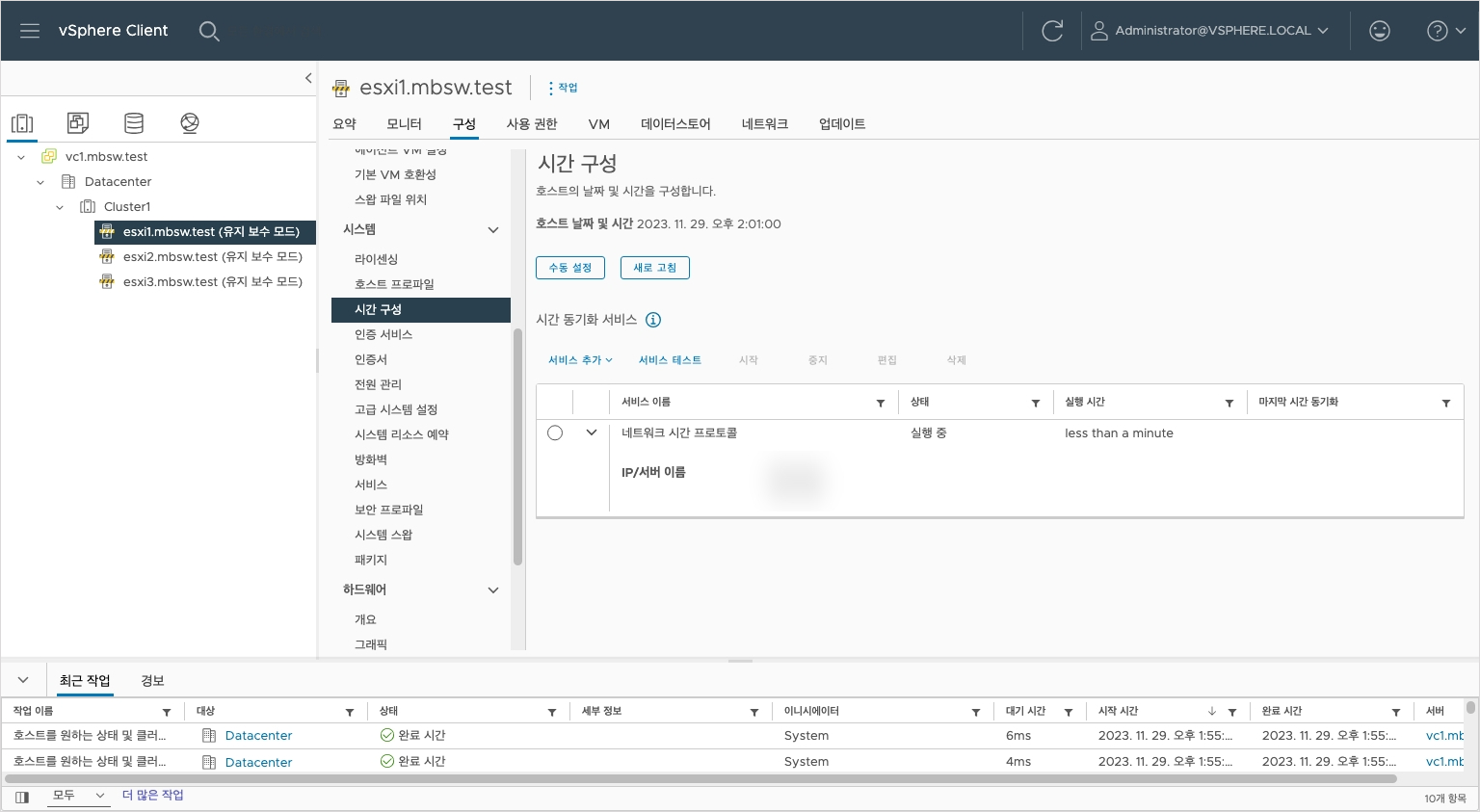Collapse the Datacenter tree node

coord(40,182)
